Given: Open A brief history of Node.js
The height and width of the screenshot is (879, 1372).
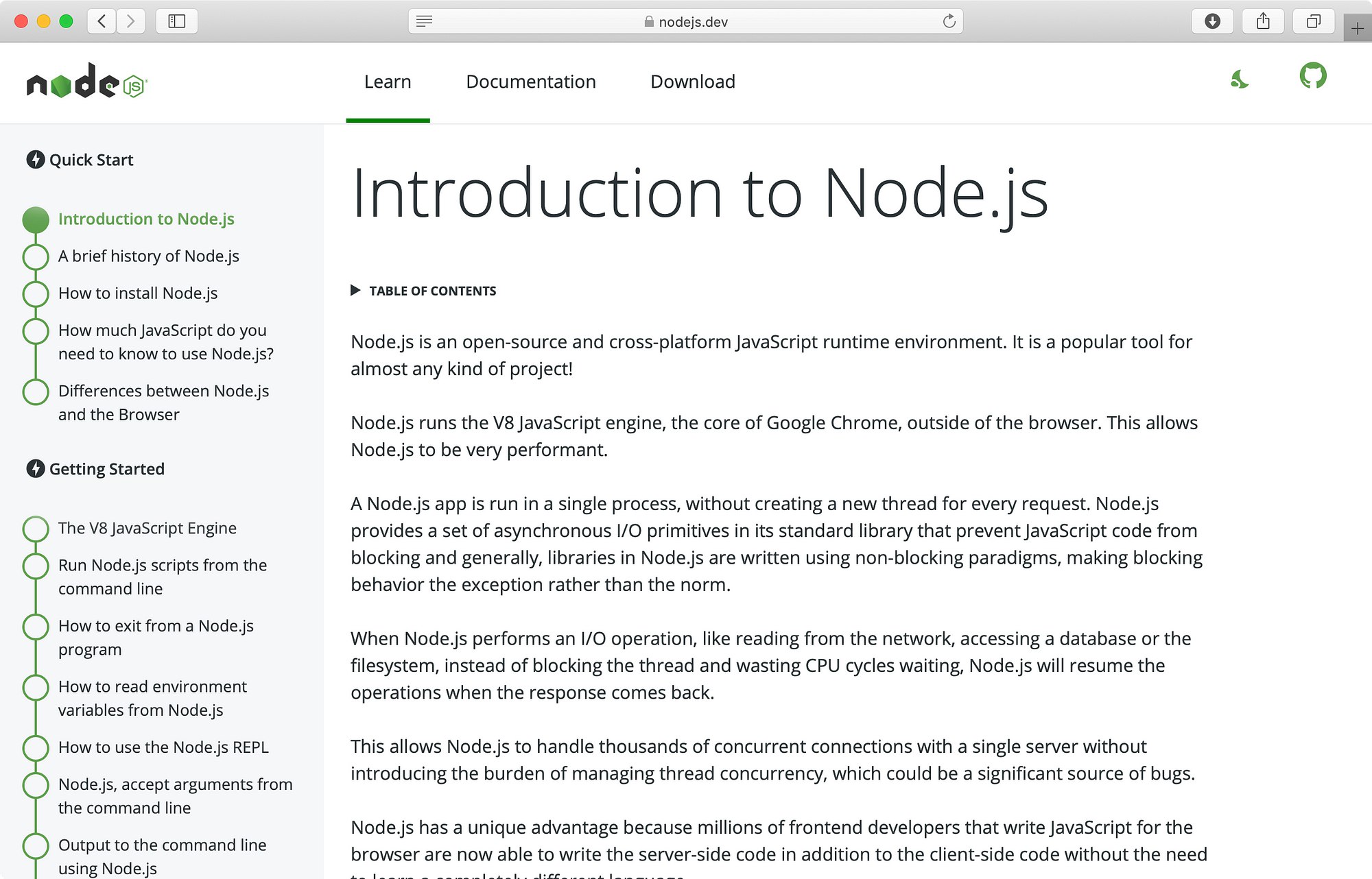Looking at the screenshot, I should coord(149,256).
